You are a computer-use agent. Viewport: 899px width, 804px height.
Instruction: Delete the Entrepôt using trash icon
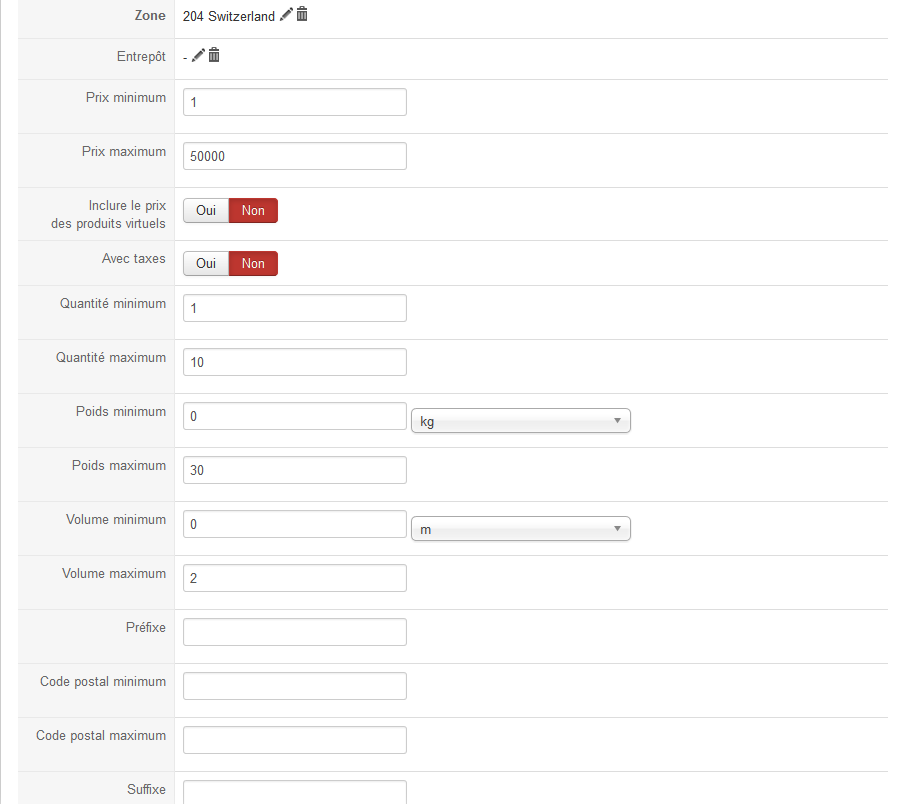[x=214, y=55]
